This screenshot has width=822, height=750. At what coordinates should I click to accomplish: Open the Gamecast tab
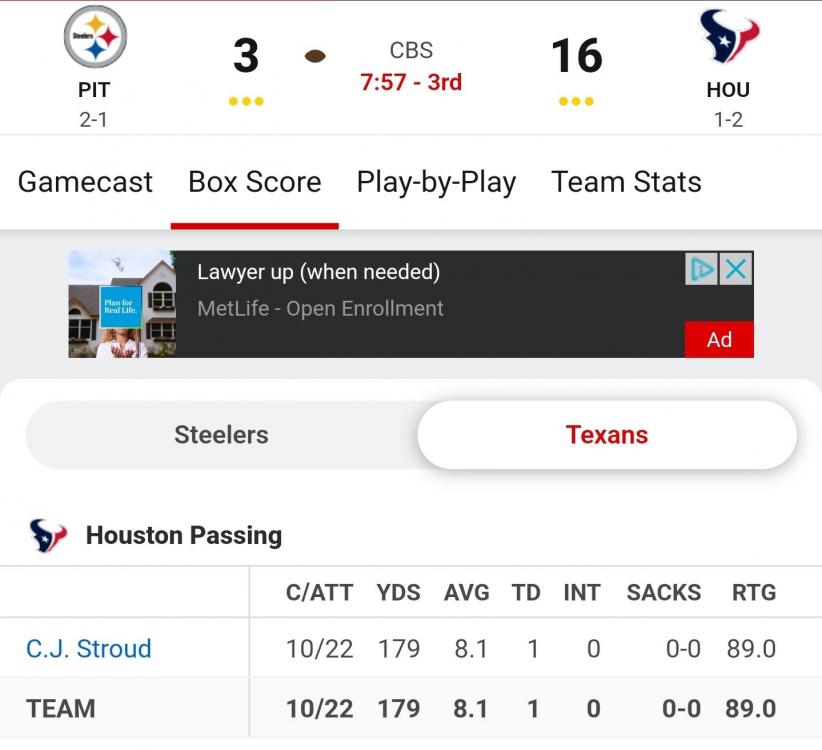pyautogui.click(x=85, y=182)
